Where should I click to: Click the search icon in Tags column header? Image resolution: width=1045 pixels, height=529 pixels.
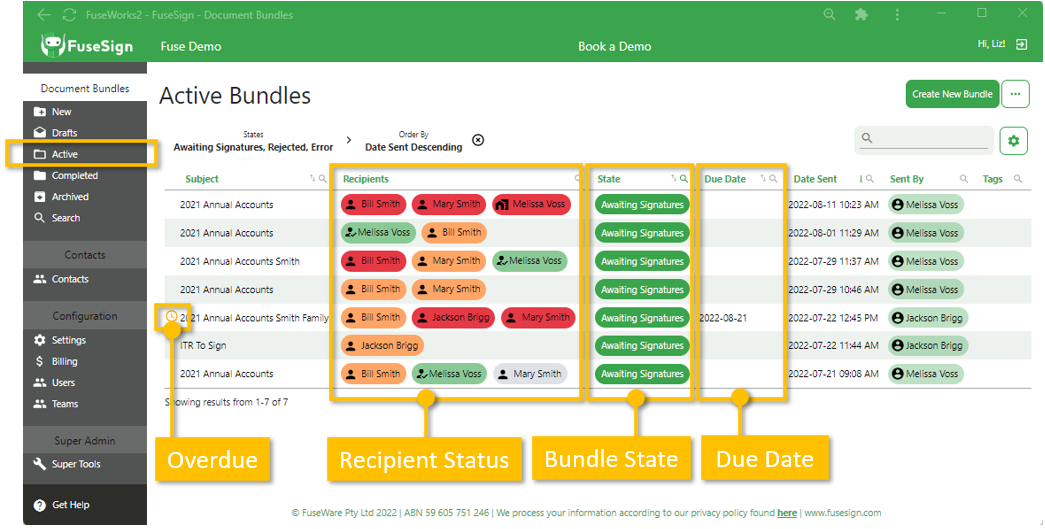tap(1018, 179)
